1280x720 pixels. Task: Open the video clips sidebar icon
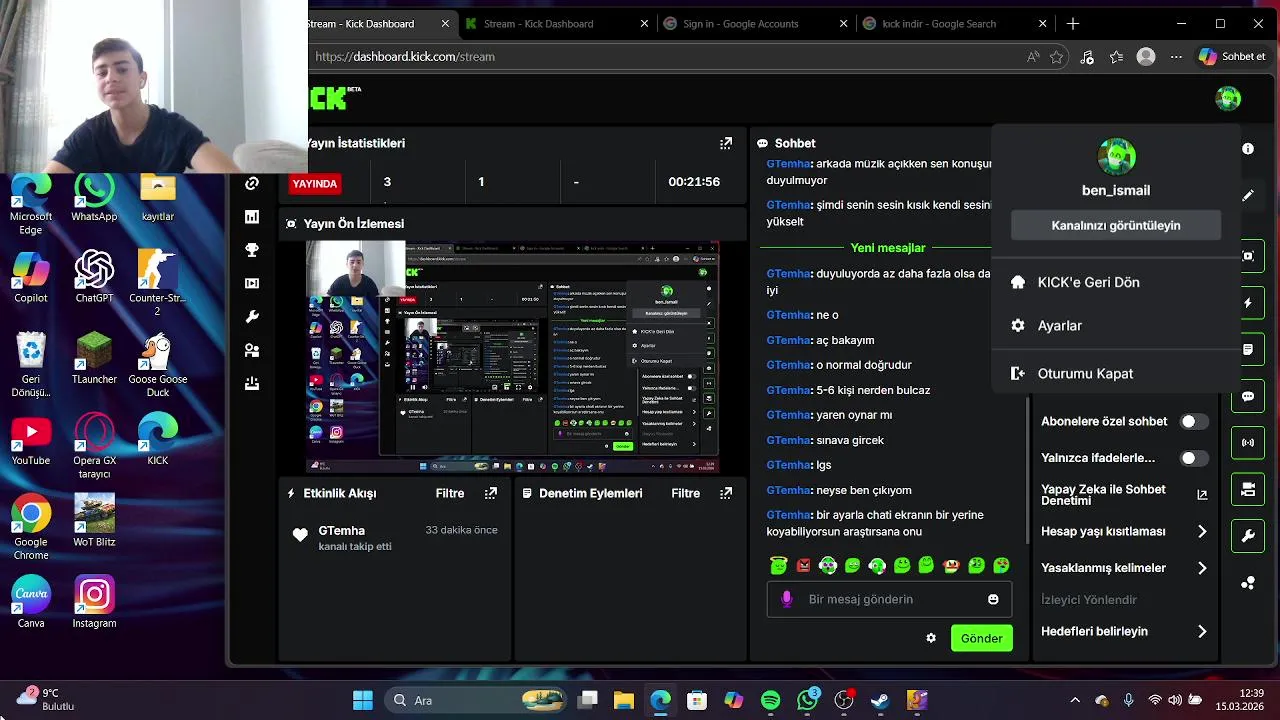[x=252, y=283]
